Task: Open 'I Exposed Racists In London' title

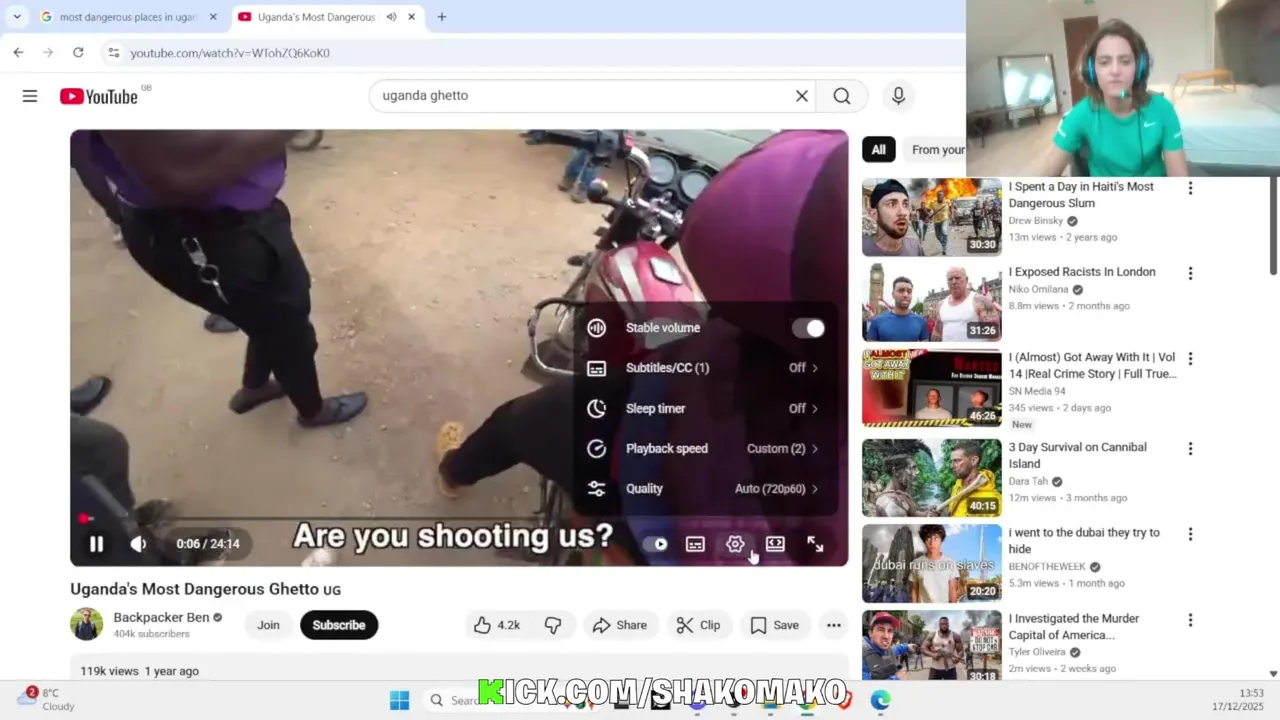Action: (x=1082, y=272)
